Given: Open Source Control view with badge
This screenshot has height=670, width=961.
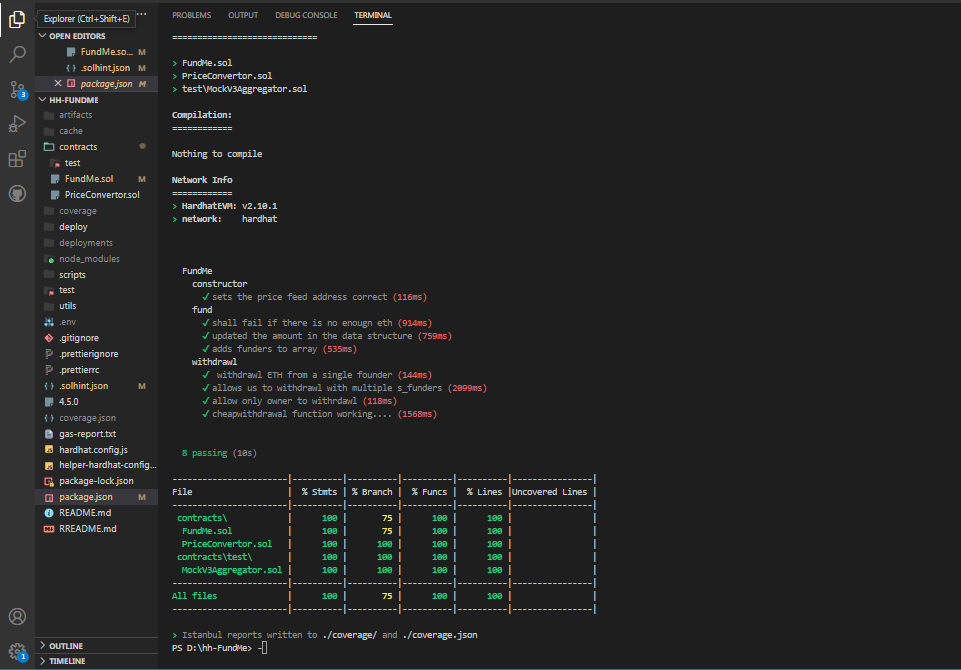Looking at the screenshot, I should point(17,89).
